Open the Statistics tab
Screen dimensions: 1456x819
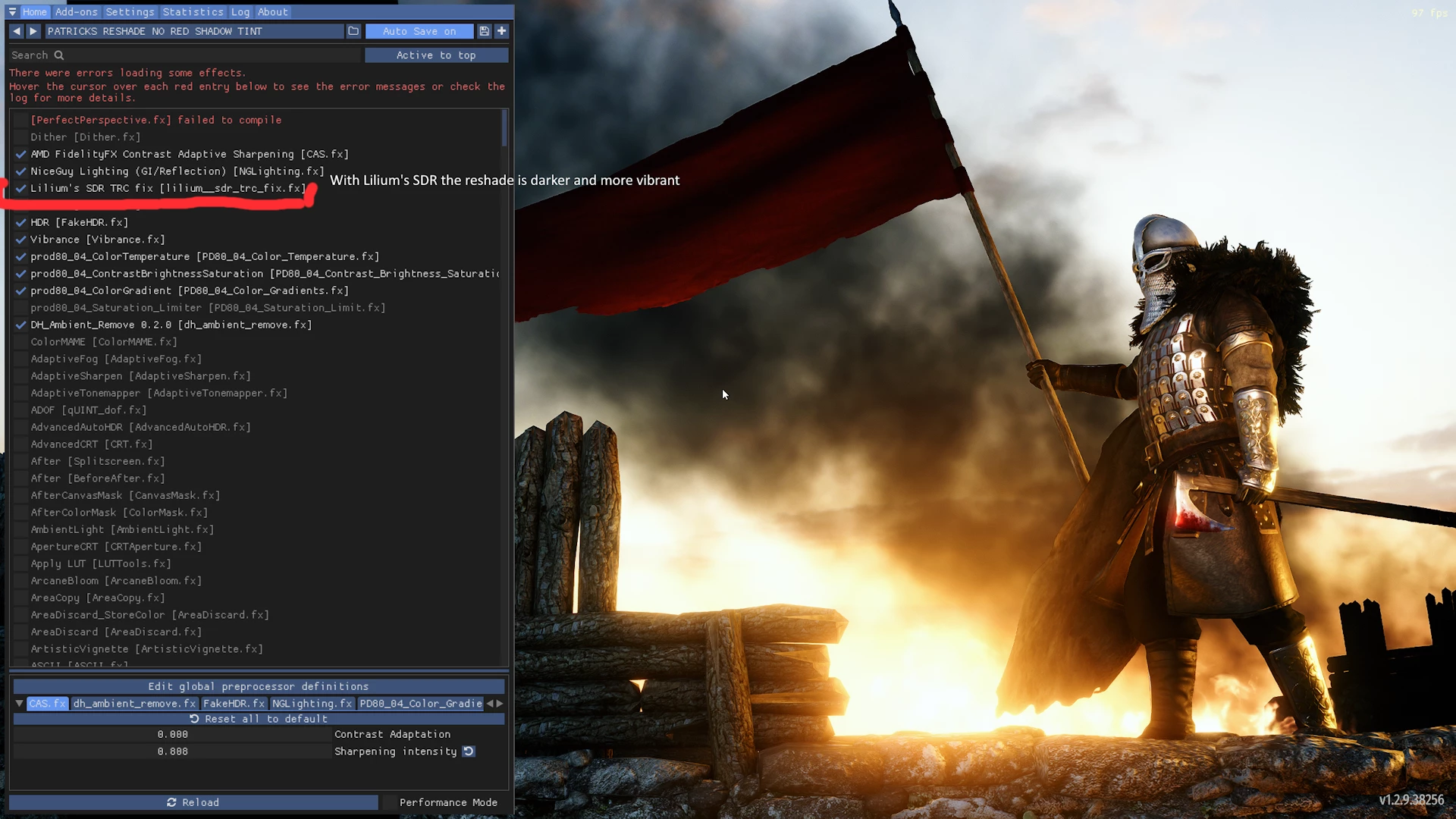click(x=193, y=12)
